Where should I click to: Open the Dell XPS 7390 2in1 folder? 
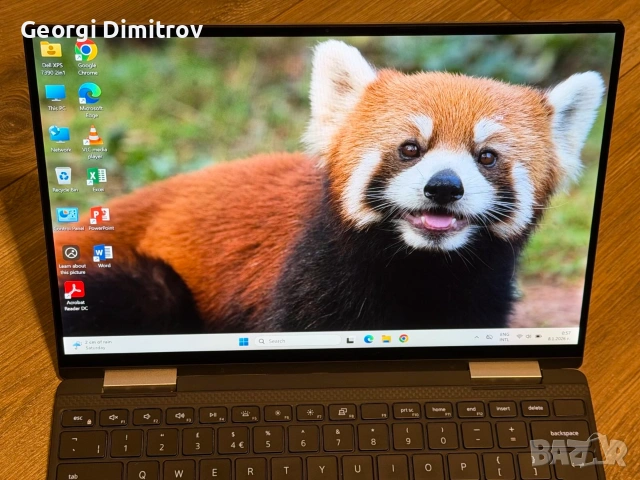[52, 58]
